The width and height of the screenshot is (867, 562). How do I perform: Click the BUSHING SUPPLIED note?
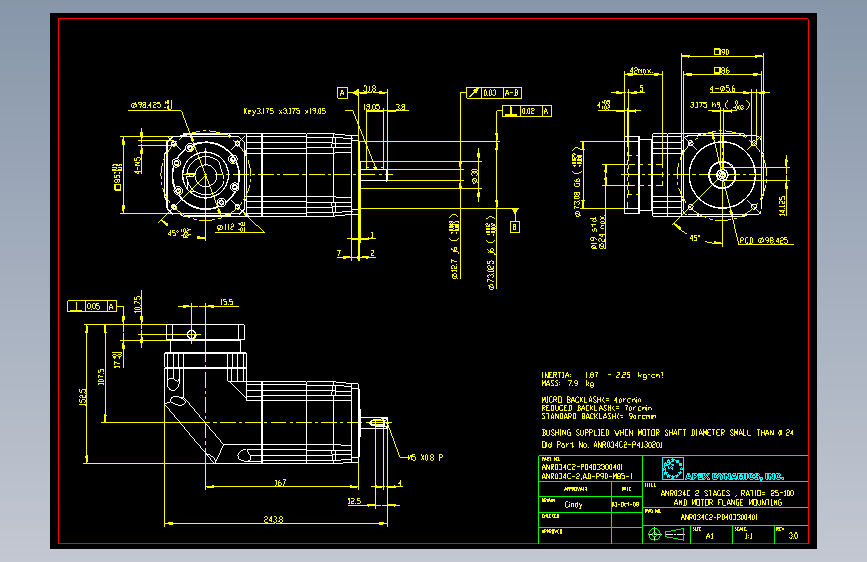[x=667, y=433]
